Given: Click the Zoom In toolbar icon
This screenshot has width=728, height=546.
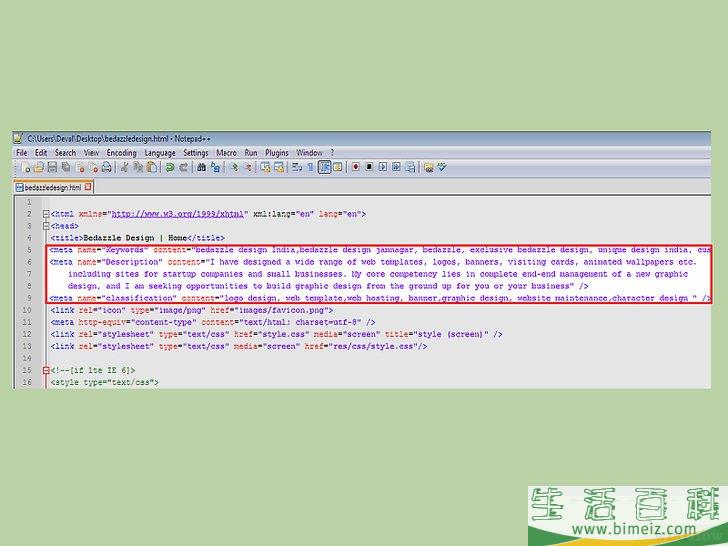Looking at the screenshot, I should [x=234, y=167].
